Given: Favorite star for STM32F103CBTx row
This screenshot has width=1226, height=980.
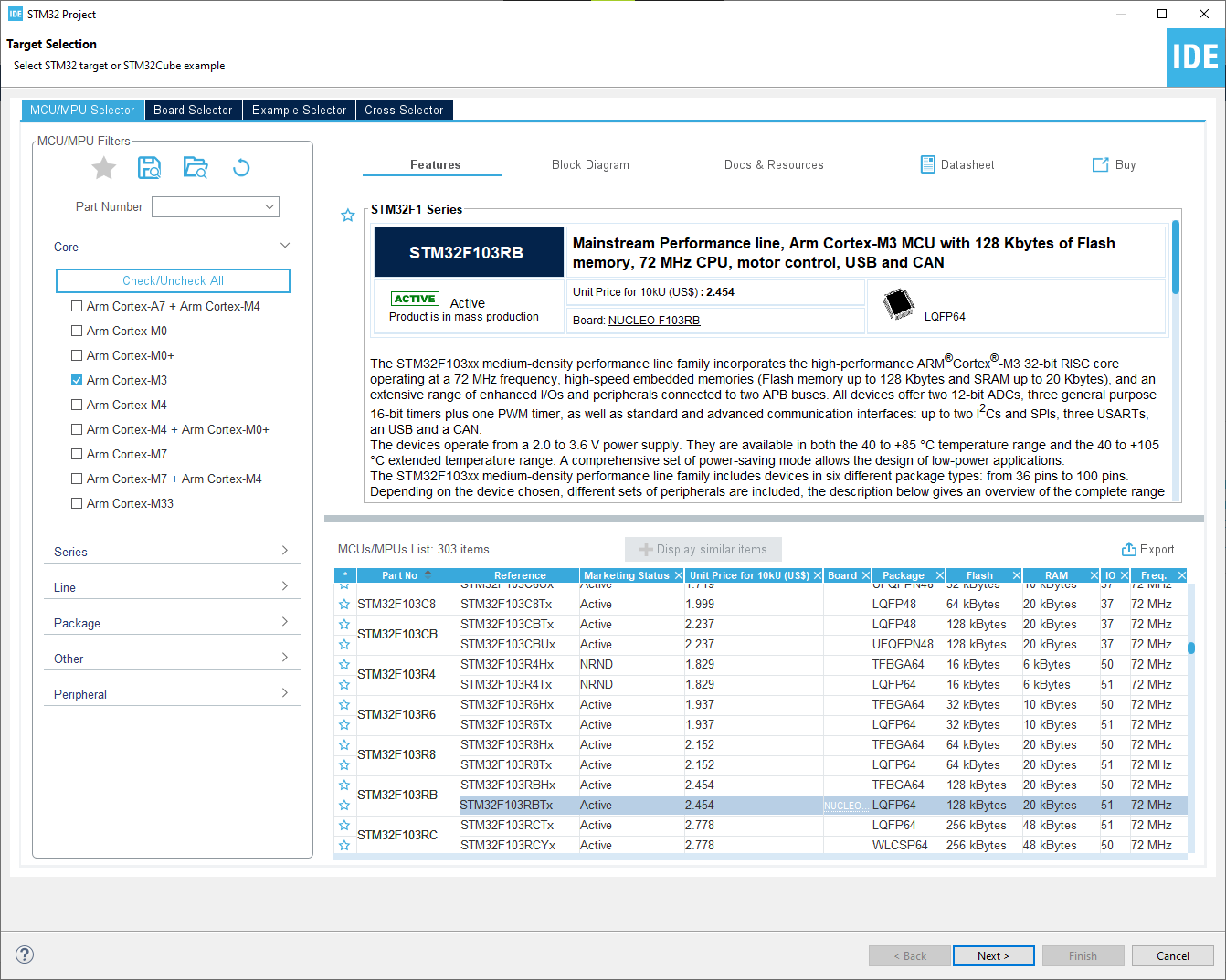Looking at the screenshot, I should click(x=344, y=625).
